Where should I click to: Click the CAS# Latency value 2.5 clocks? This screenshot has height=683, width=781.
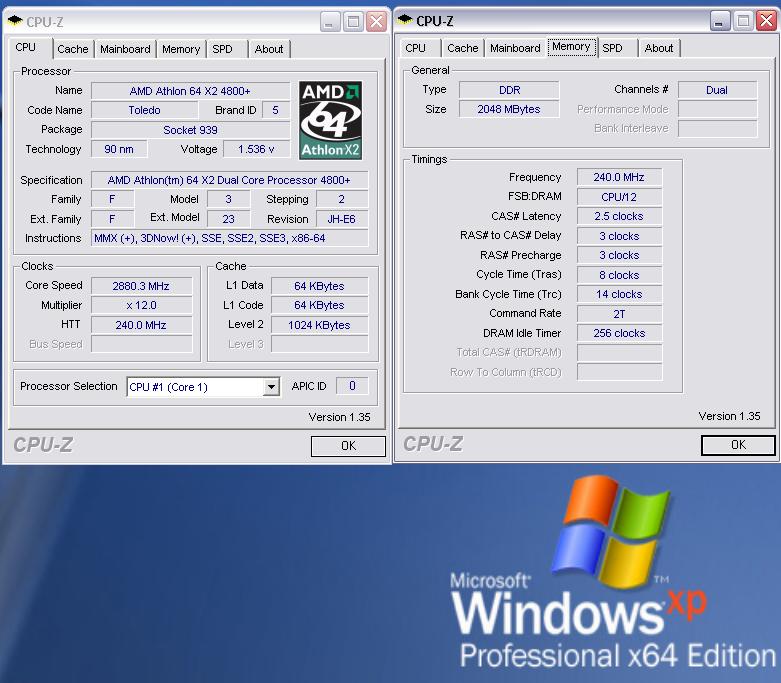[619, 216]
